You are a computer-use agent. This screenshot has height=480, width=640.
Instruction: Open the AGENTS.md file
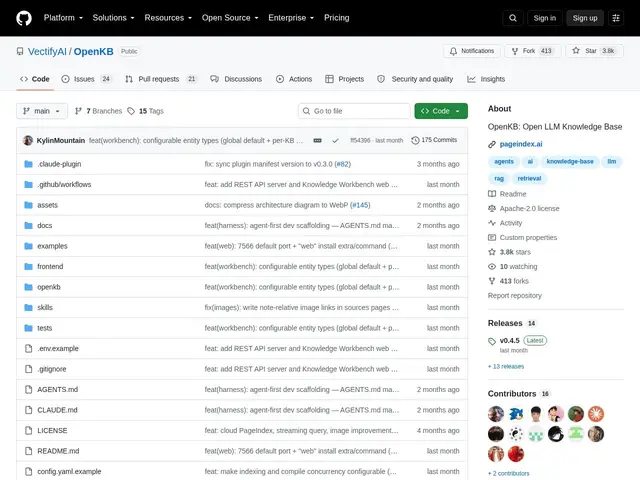(x=58, y=389)
